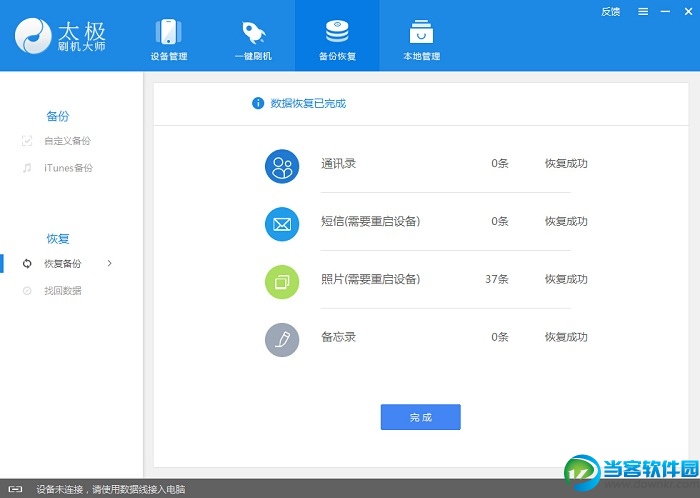Click the 设备未连接 status bar message

point(111,490)
